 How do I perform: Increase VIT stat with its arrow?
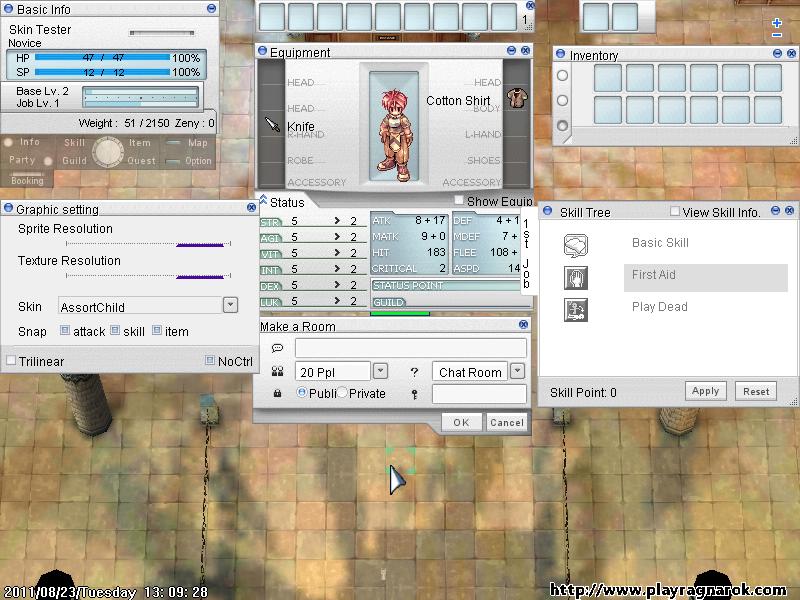click(x=337, y=253)
